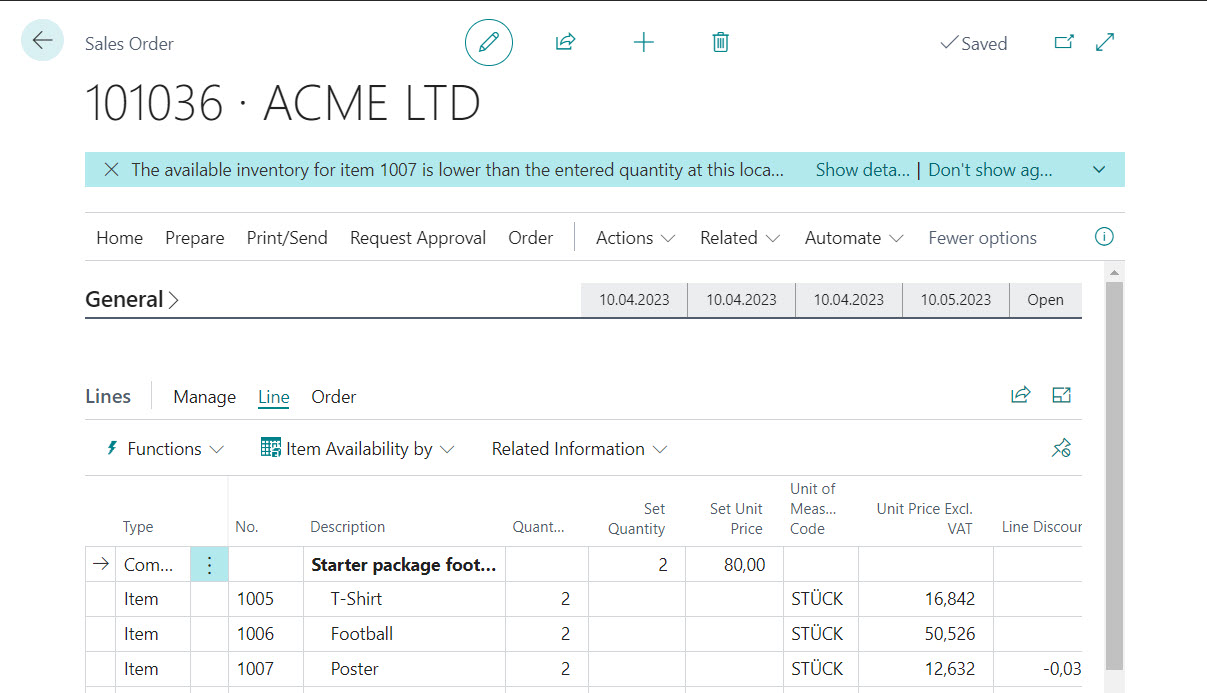The width and height of the screenshot is (1207, 693).
Task: Open the FactBox information pane icon
Action: (x=1104, y=237)
